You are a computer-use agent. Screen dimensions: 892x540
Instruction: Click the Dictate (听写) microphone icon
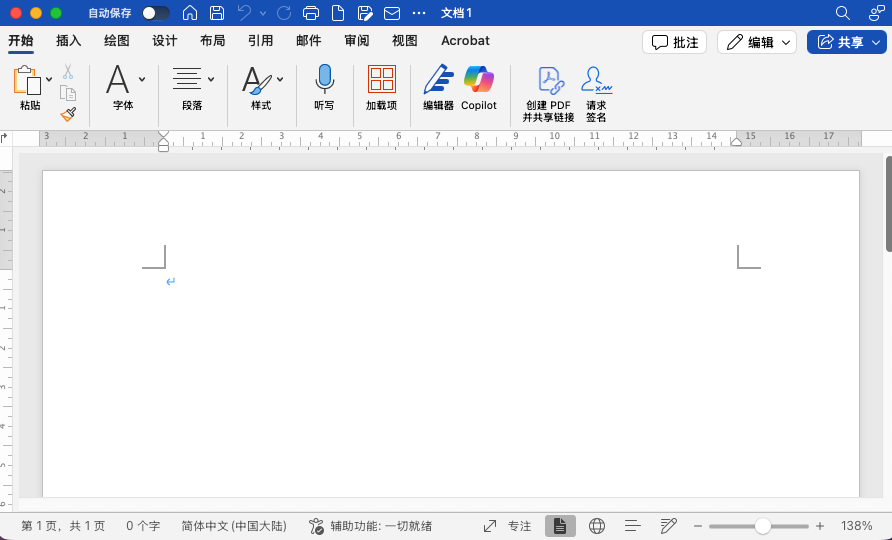point(324,80)
